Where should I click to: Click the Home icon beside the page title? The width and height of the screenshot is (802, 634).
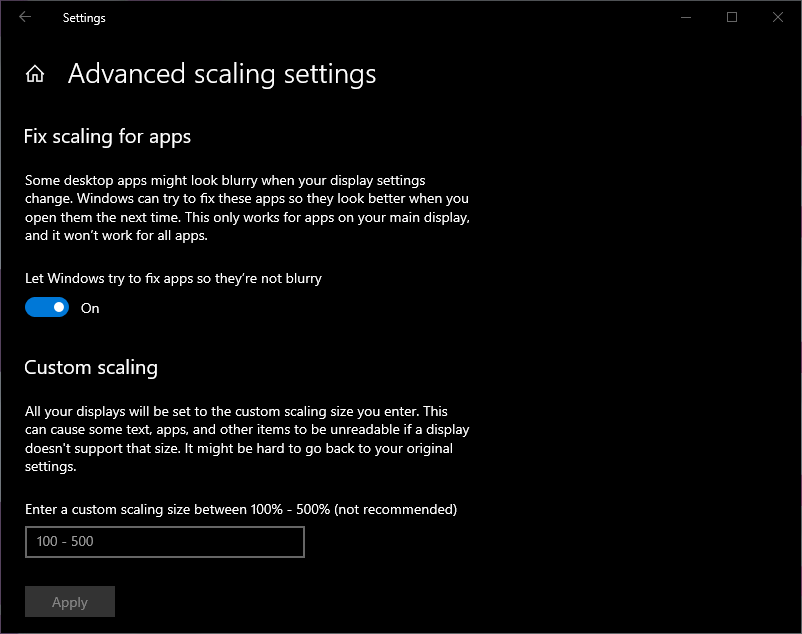35,74
